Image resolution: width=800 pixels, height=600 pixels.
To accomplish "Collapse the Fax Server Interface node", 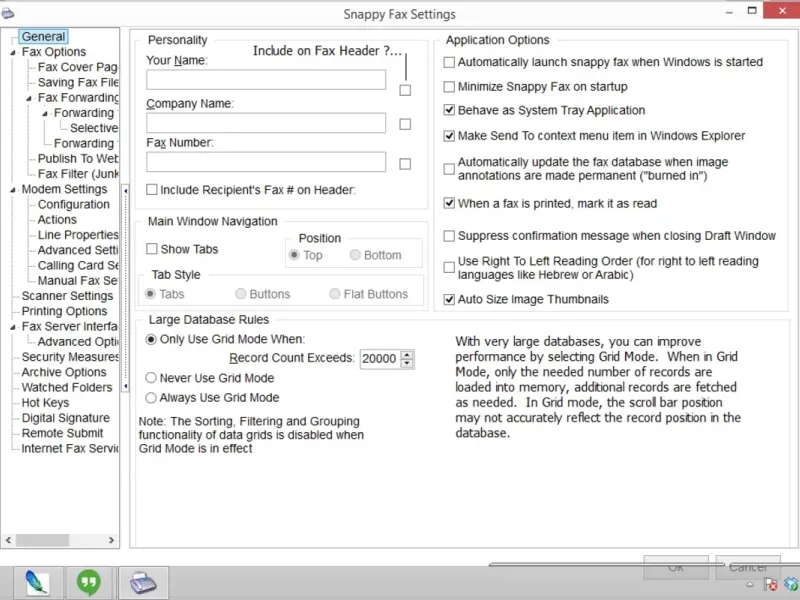I will tap(13, 327).
